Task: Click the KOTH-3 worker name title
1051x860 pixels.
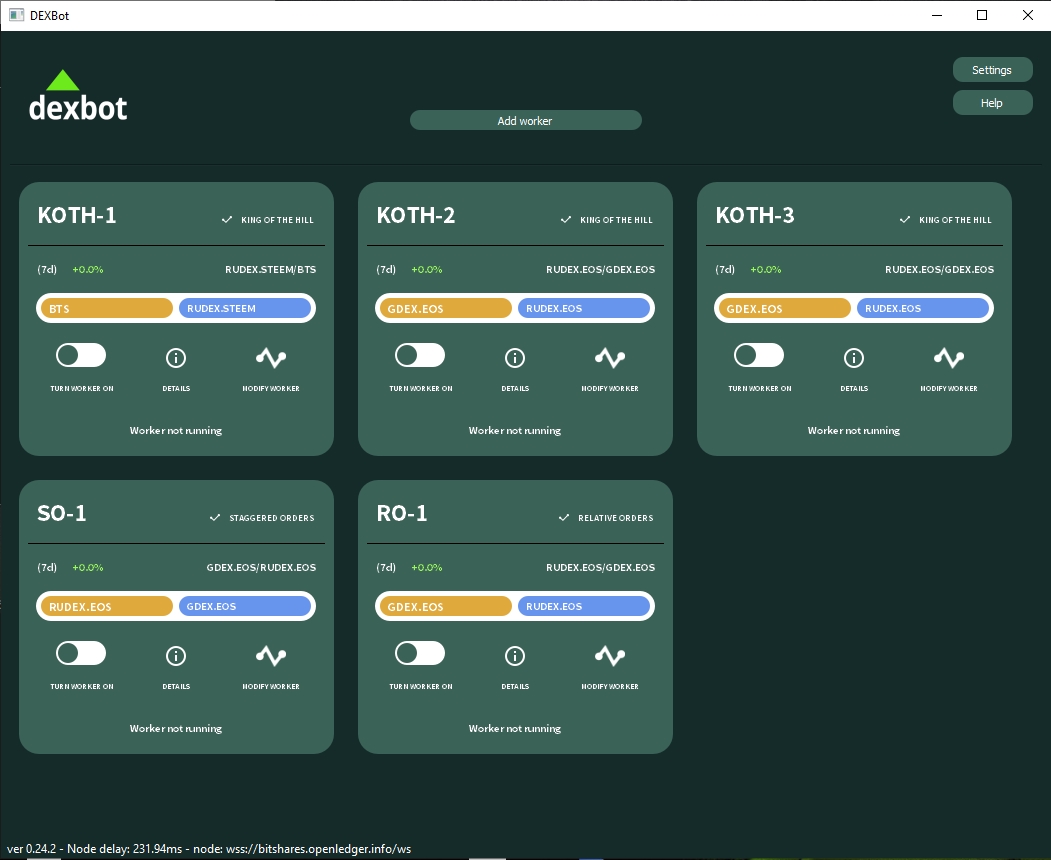Action: [755, 215]
